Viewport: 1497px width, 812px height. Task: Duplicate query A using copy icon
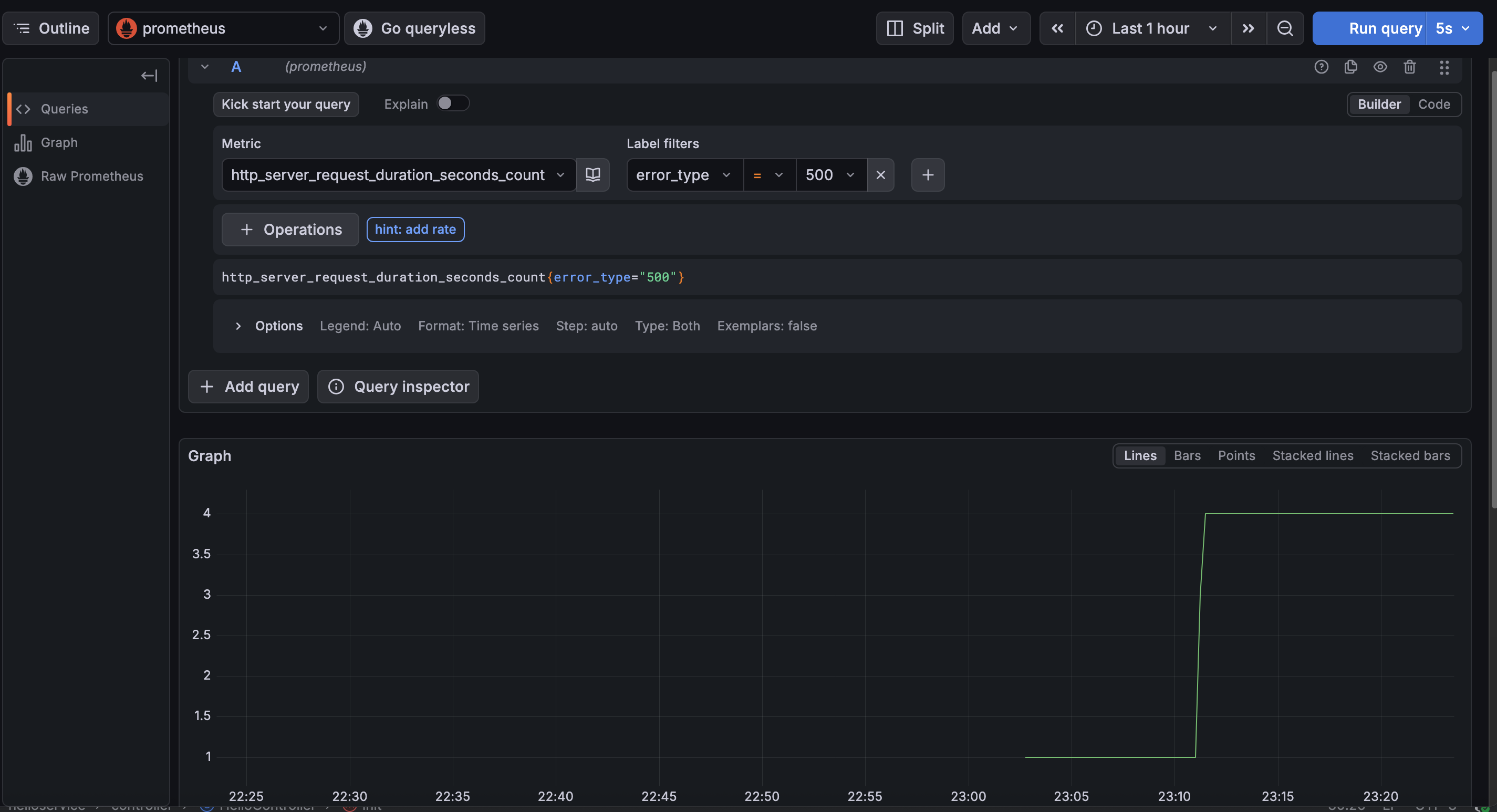click(1350, 67)
